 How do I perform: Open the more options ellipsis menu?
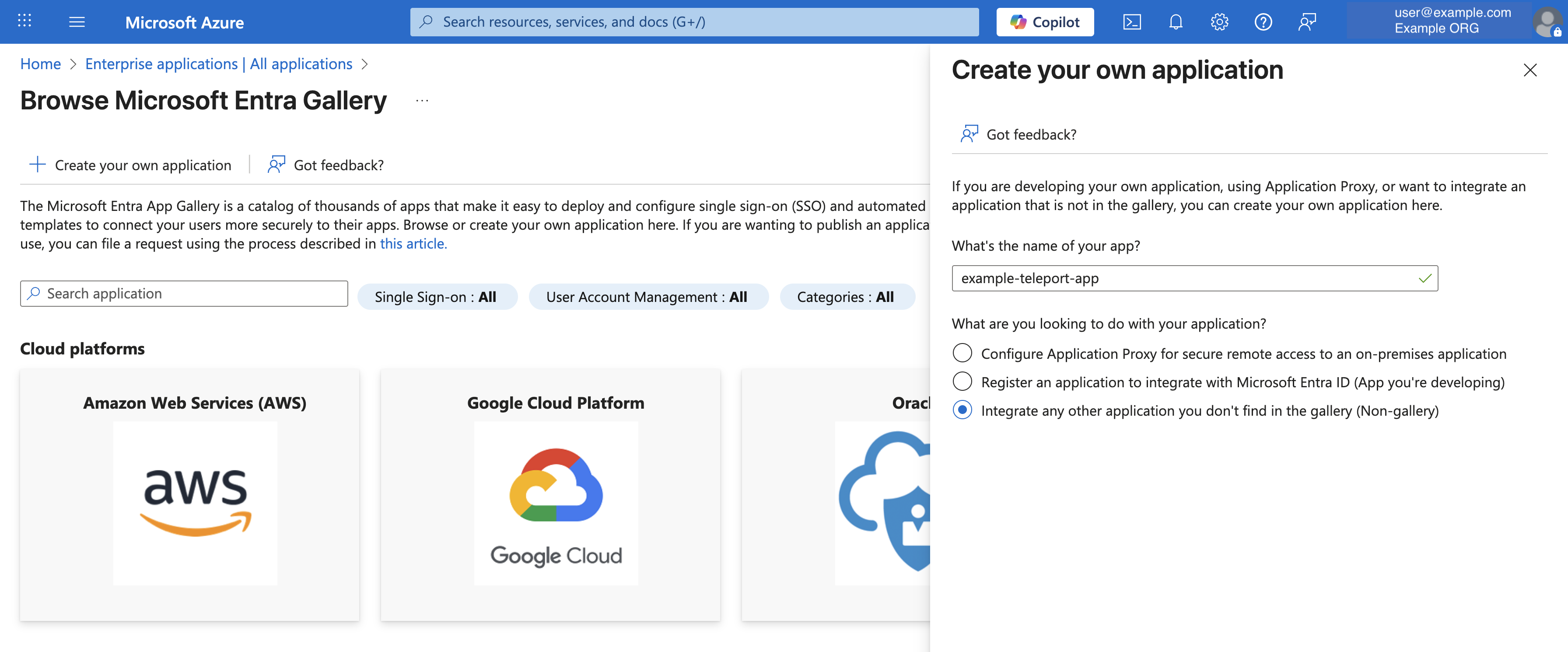422,101
